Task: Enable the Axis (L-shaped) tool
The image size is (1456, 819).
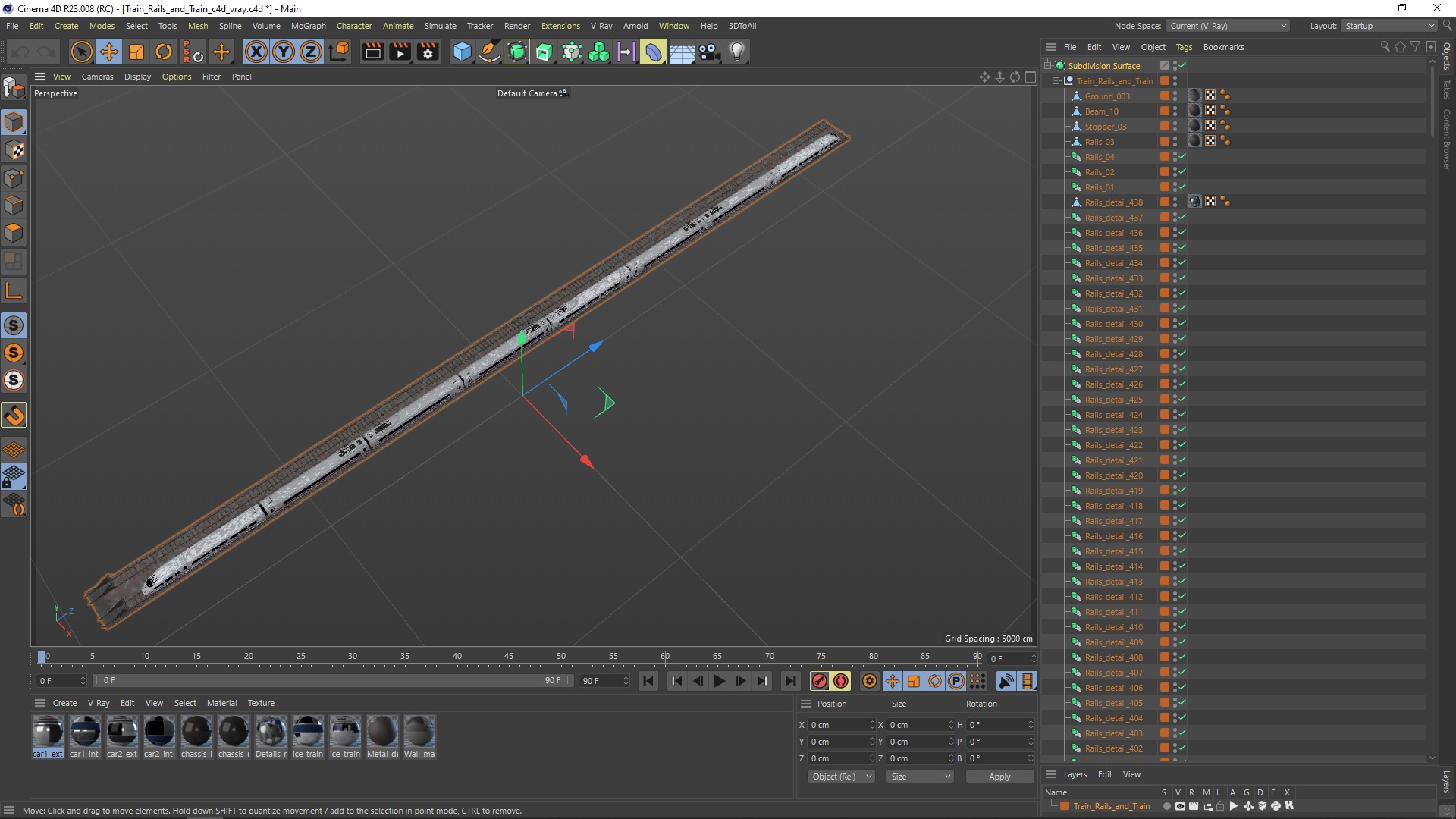Action: [14, 290]
